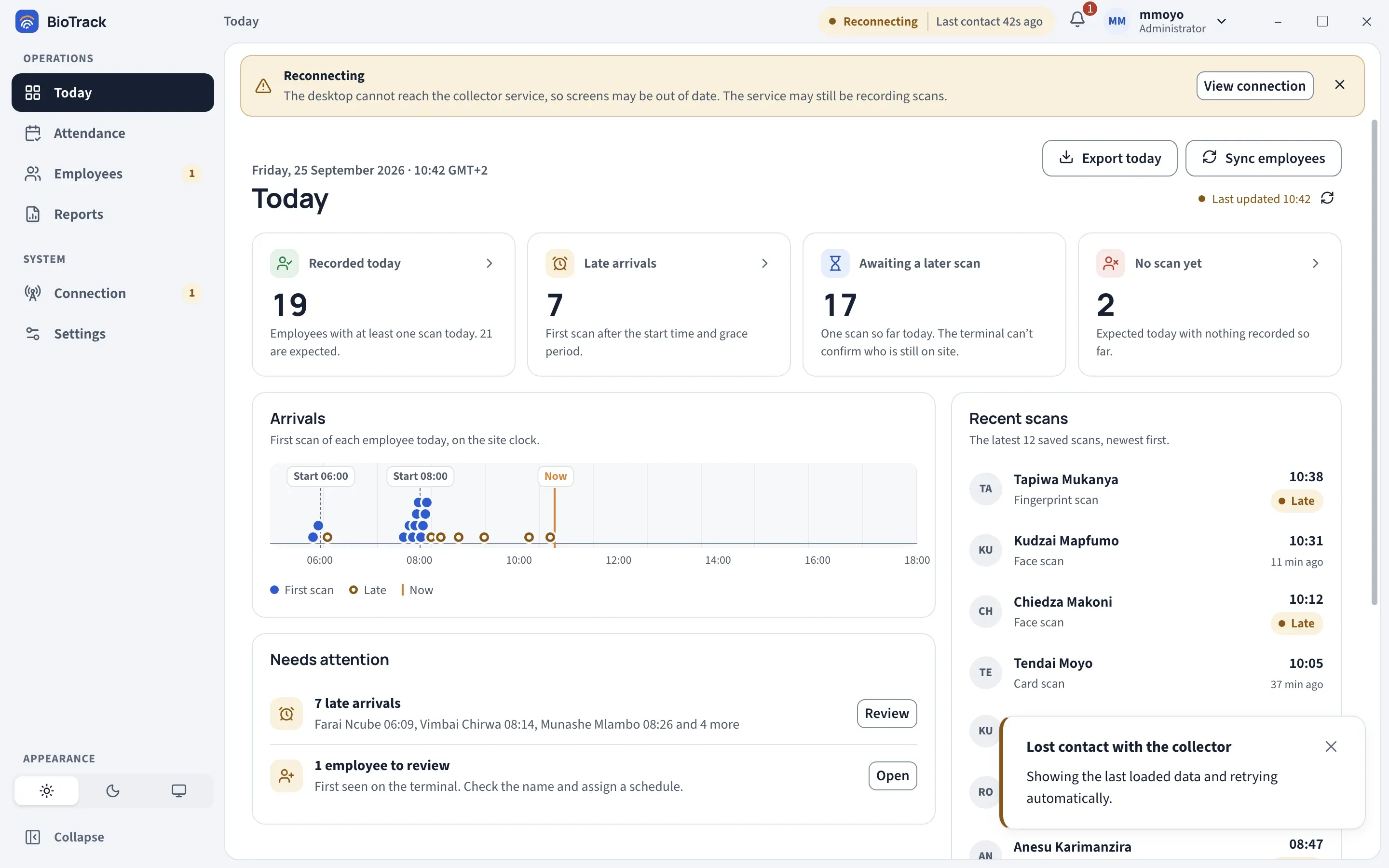Image resolution: width=1389 pixels, height=868 pixels.
Task: Click the main content vertical scrollbar
Action: 1374,362
